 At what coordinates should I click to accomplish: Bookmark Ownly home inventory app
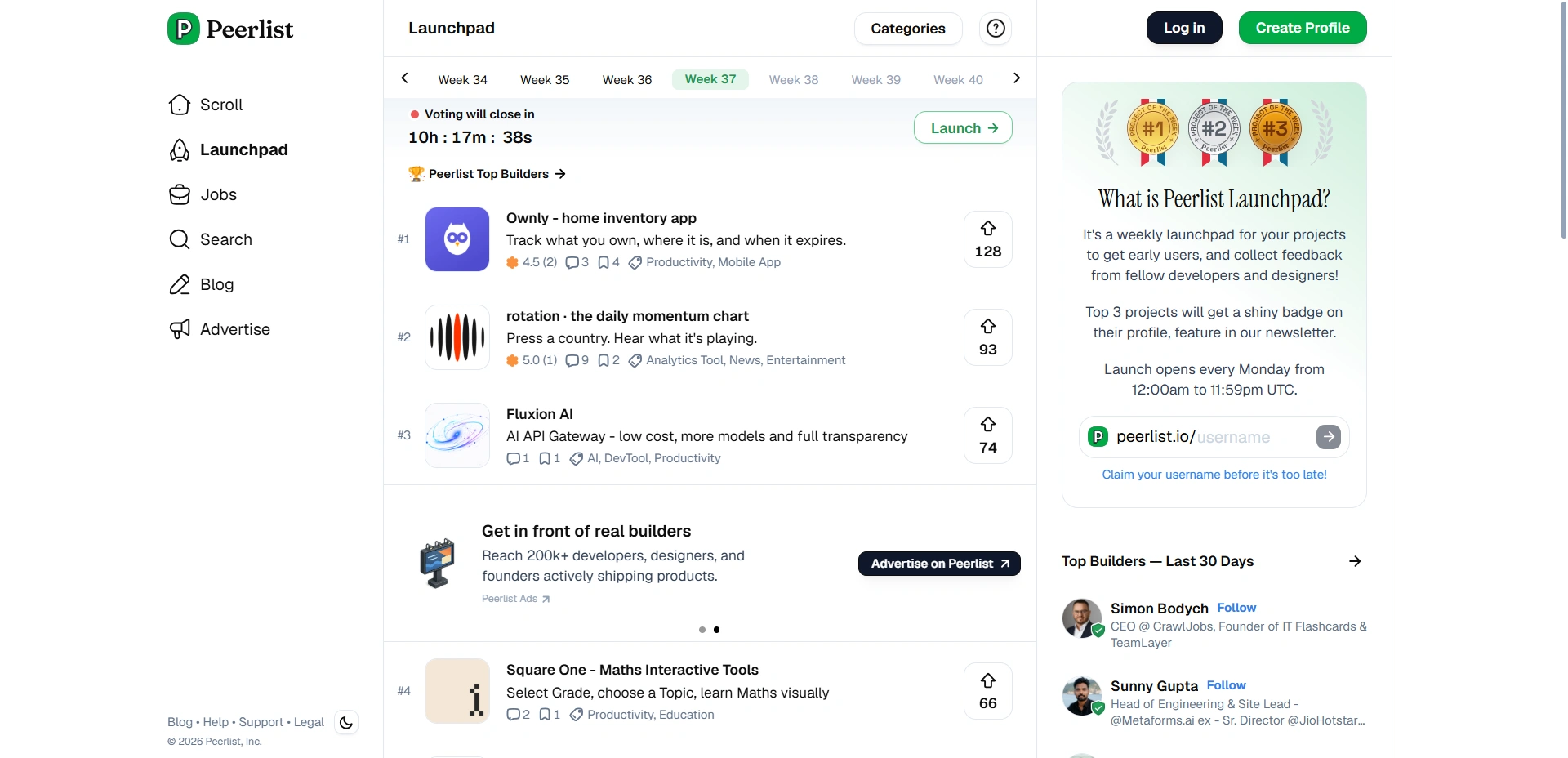click(x=604, y=262)
